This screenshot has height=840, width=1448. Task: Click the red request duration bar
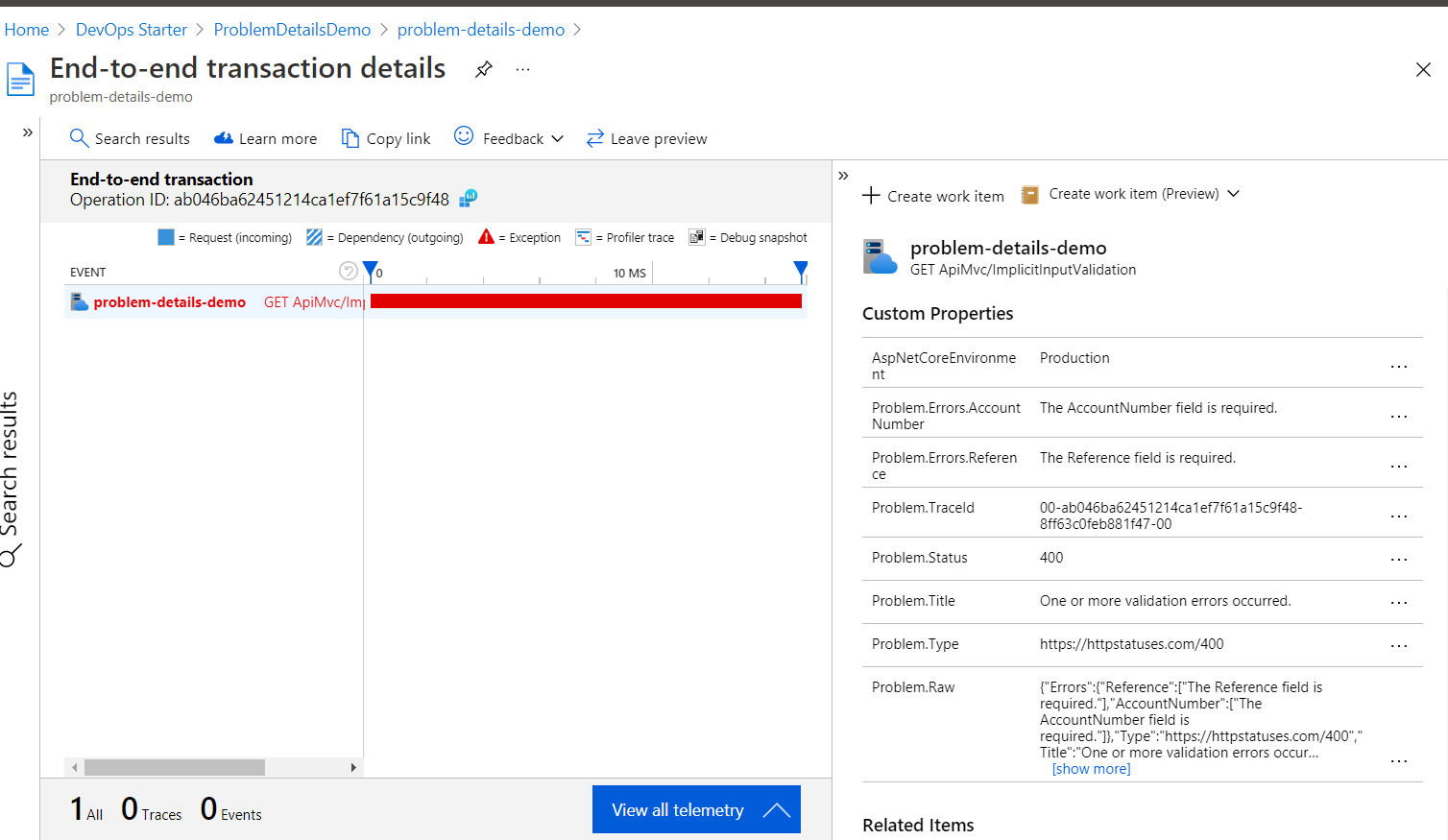tap(586, 301)
